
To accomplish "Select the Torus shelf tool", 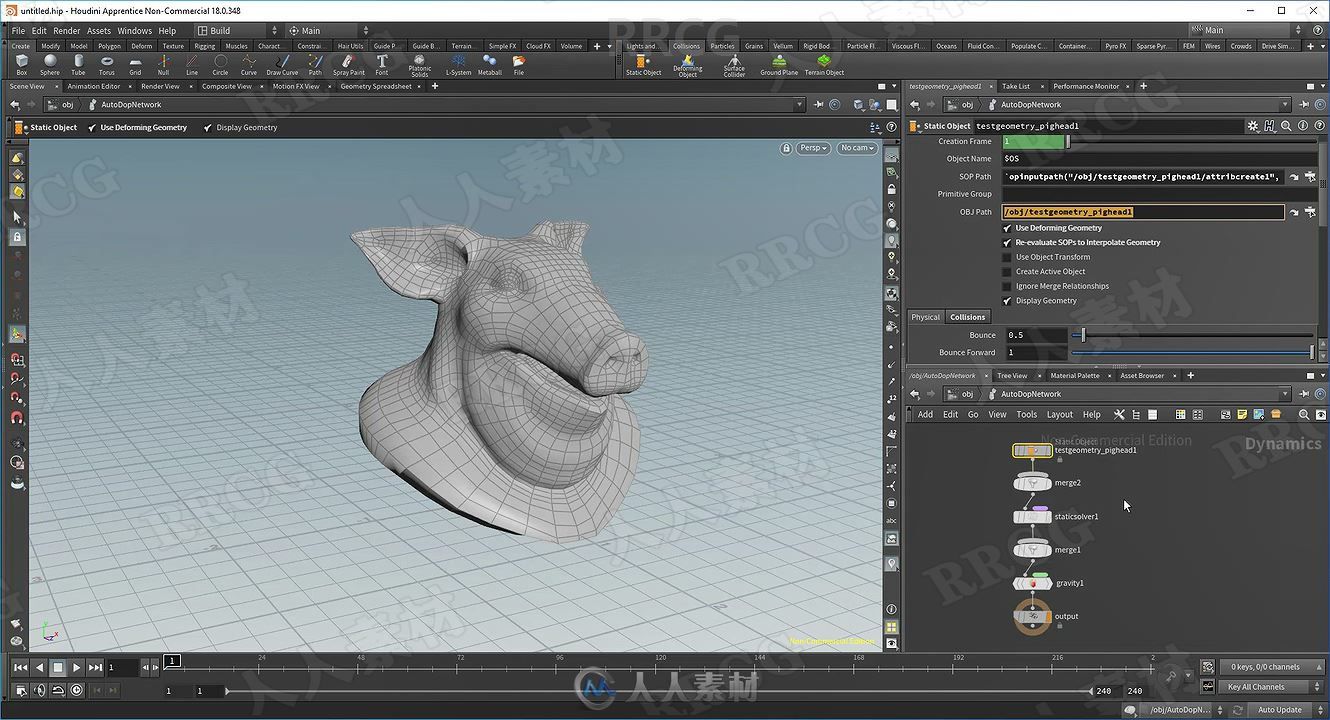I will pyautogui.click(x=106, y=65).
